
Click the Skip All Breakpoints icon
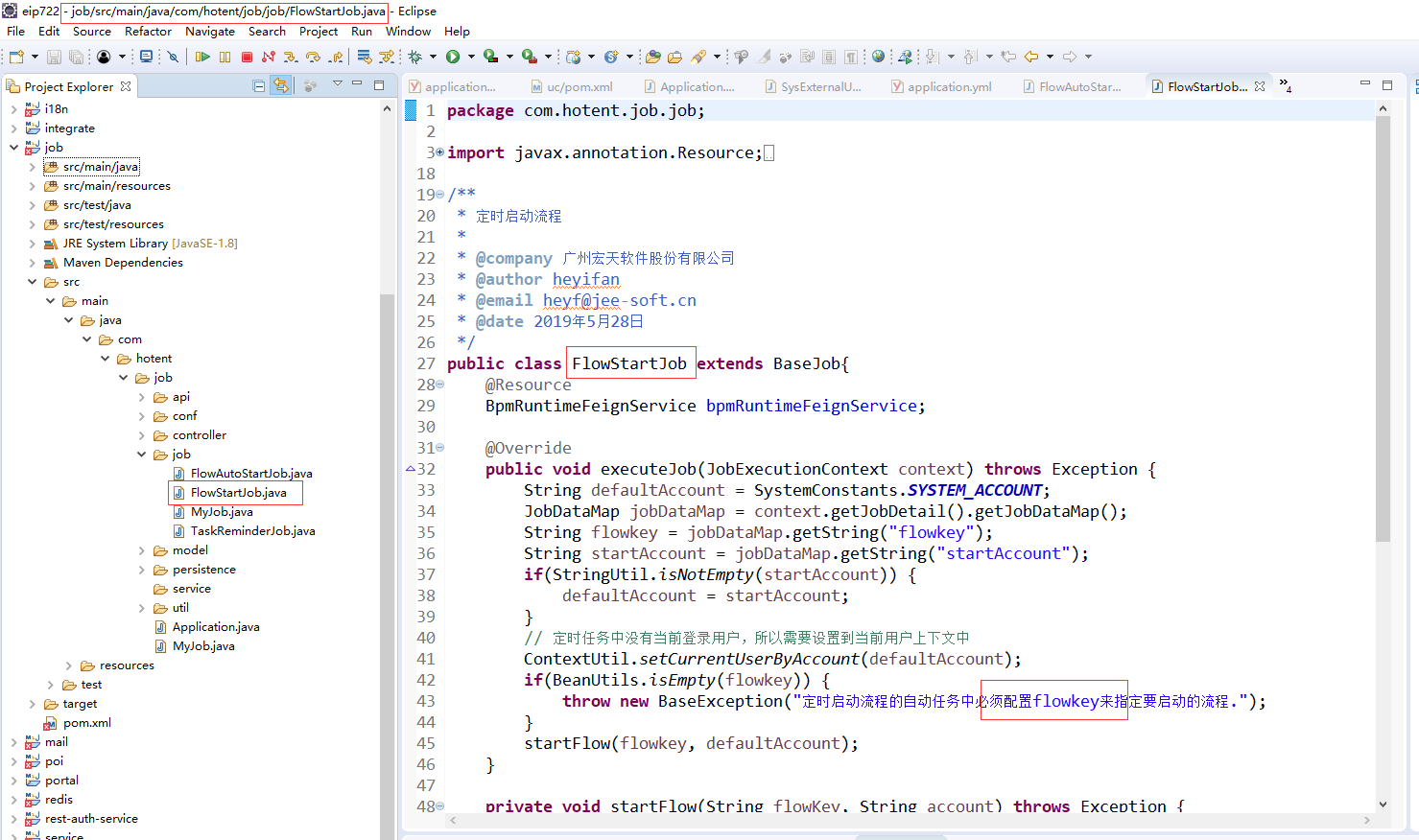pyautogui.click(x=174, y=58)
